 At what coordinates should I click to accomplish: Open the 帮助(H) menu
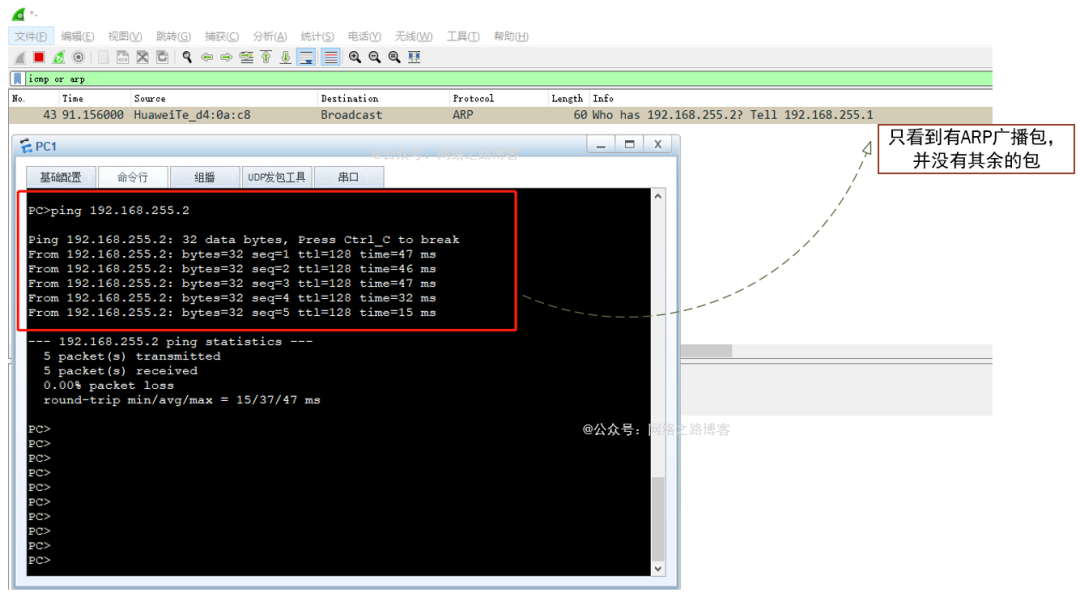coord(510,37)
